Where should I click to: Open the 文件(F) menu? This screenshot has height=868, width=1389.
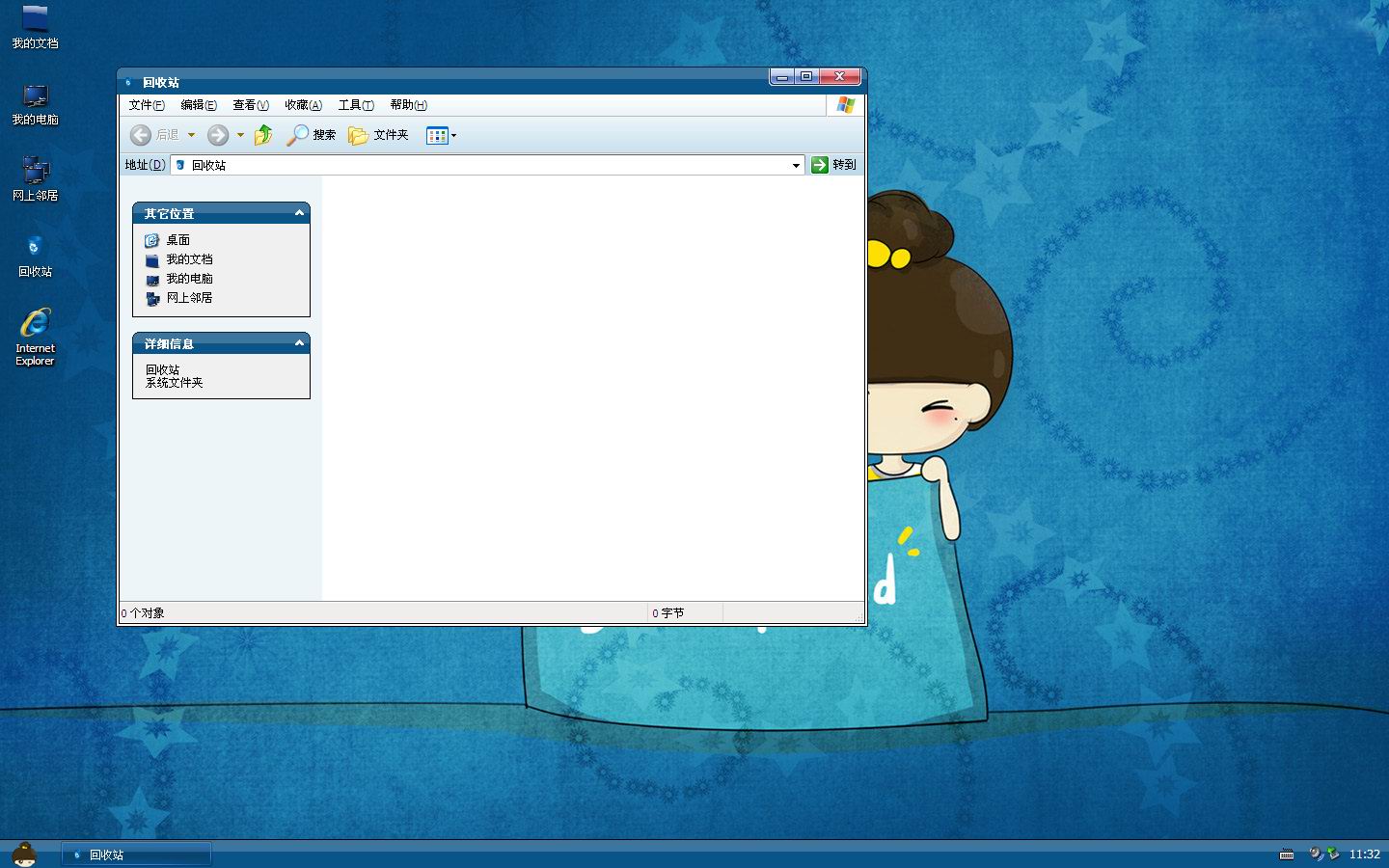(147, 105)
